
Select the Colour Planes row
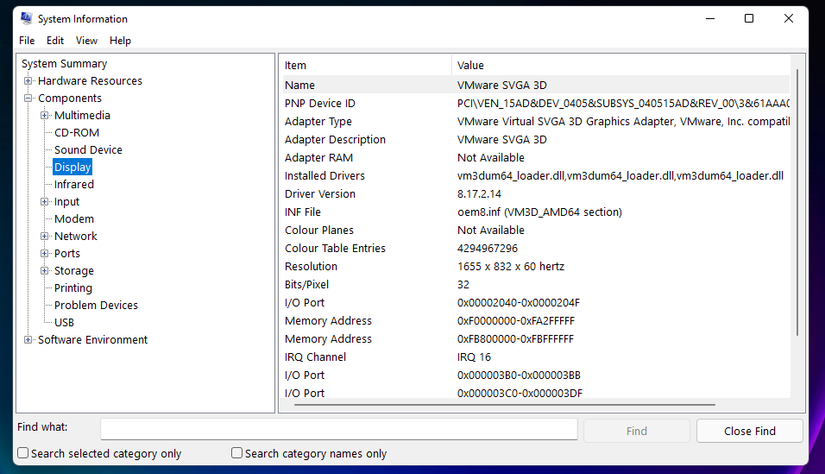(536, 230)
